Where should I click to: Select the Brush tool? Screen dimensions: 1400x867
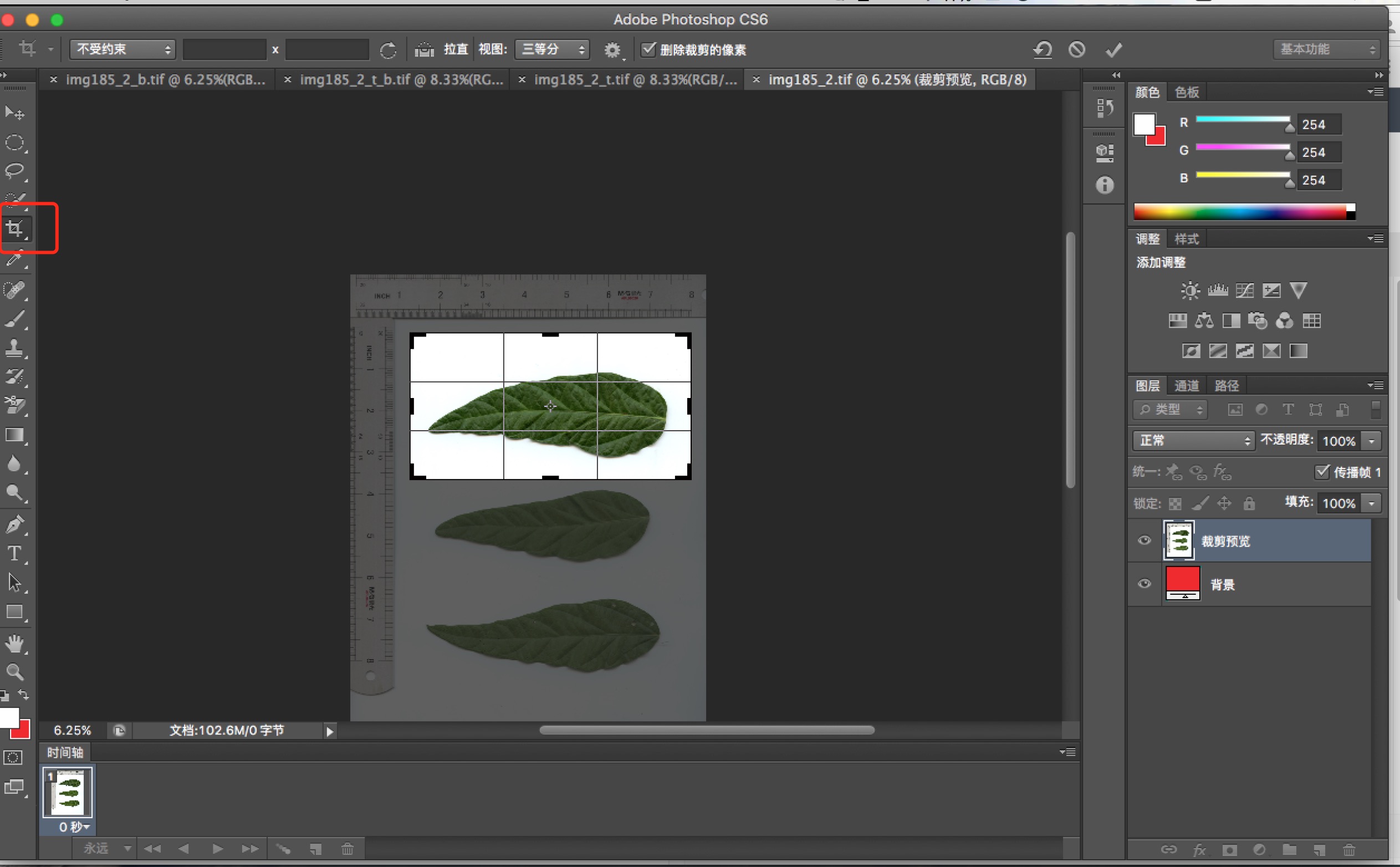point(14,319)
